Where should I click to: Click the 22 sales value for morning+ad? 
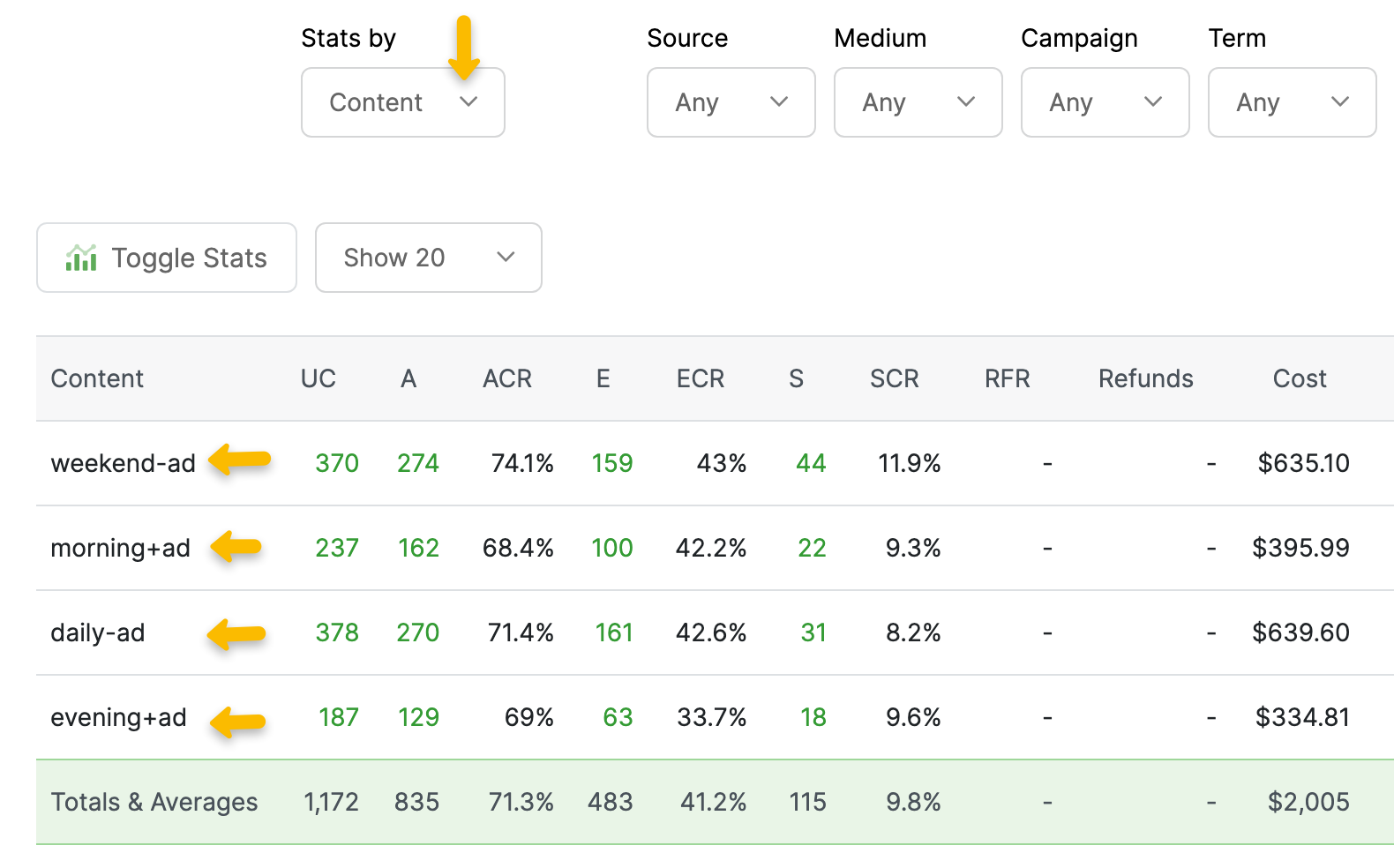[812, 548]
